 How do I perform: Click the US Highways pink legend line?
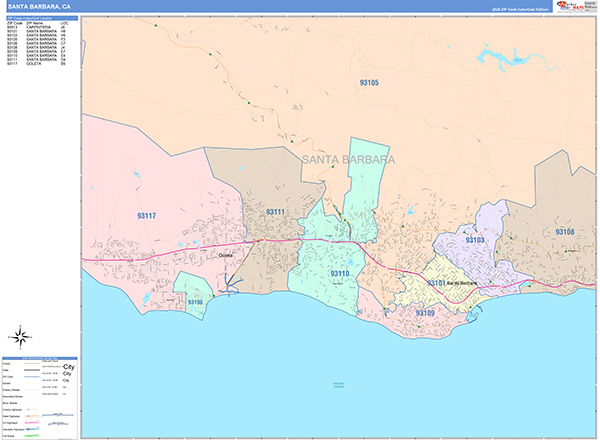click(x=32, y=423)
